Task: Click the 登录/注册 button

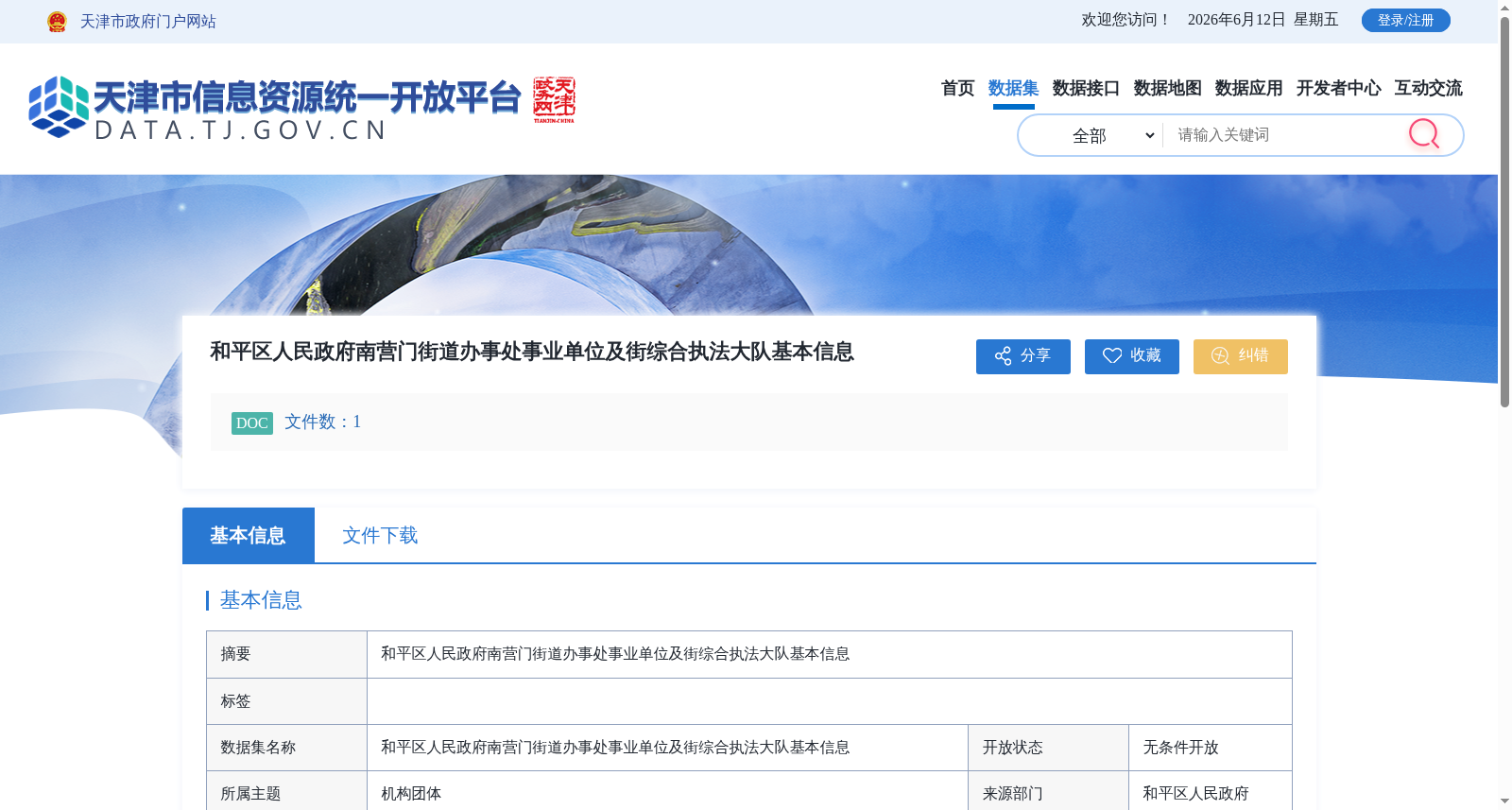Action: (1405, 20)
